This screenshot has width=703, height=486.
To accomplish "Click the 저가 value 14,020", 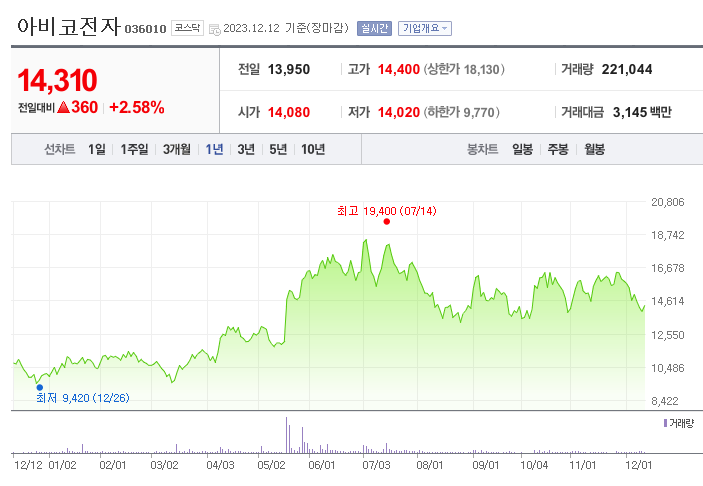I will click(399, 112).
